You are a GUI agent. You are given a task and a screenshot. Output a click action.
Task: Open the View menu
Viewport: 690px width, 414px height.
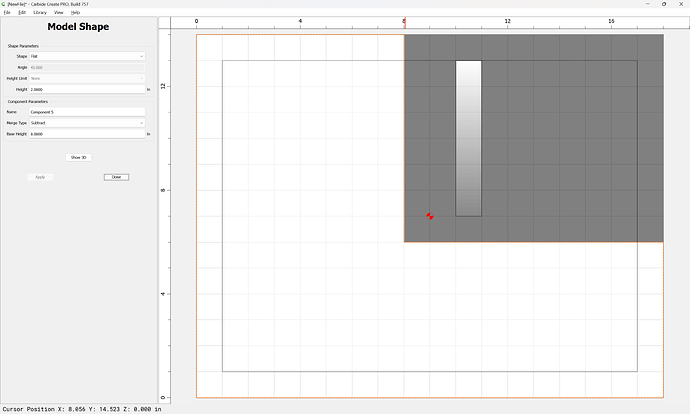point(59,13)
